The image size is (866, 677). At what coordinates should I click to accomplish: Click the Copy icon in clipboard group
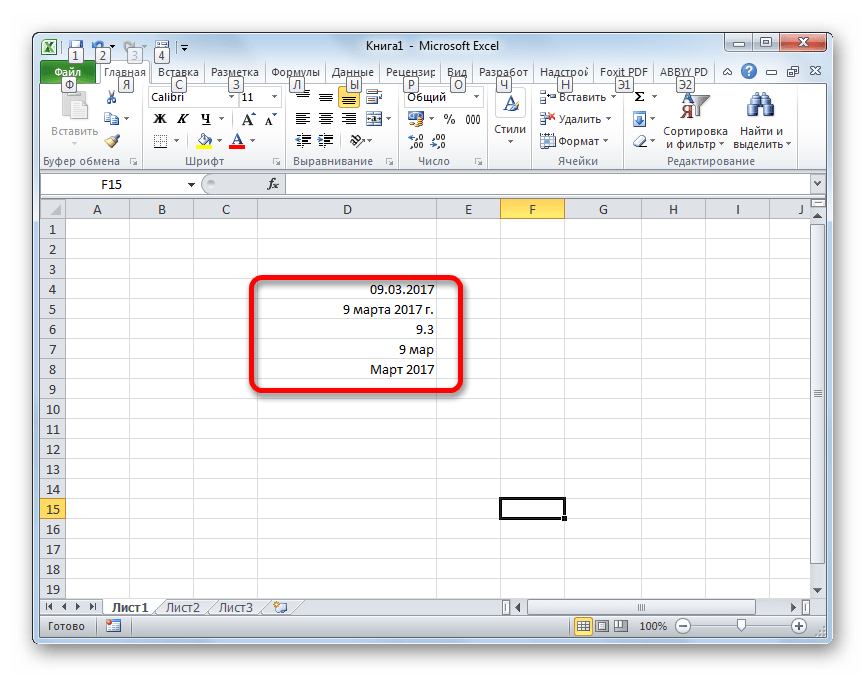tap(112, 119)
